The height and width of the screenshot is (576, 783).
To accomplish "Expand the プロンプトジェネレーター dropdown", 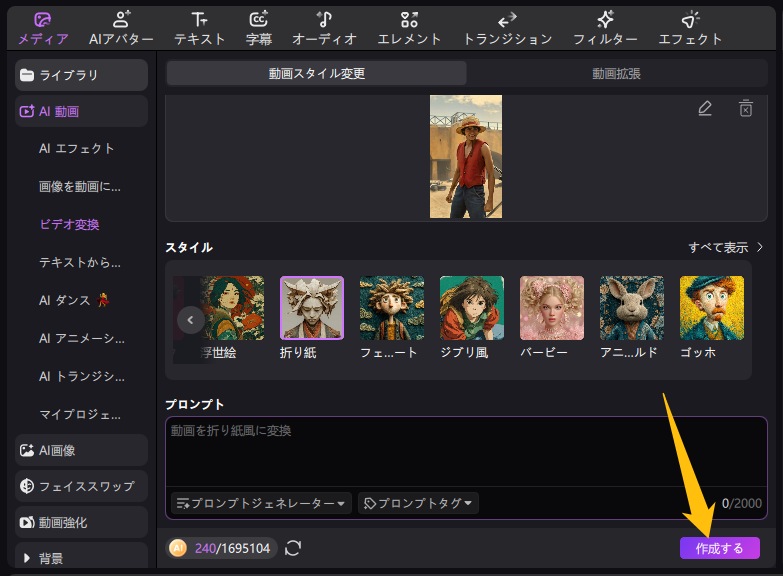I will pyautogui.click(x=261, y=503).
